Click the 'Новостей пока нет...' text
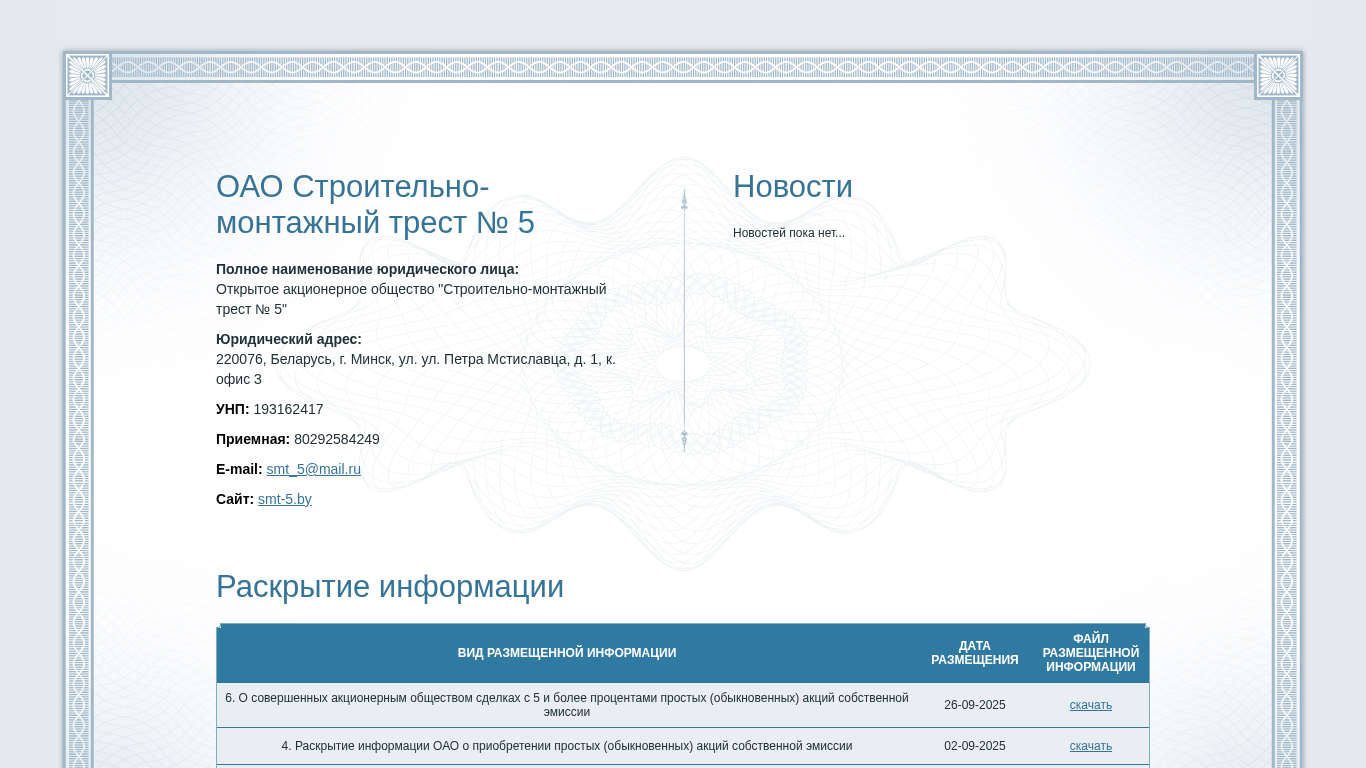The width and height of the screenshot is (1366, 768). 789,233
